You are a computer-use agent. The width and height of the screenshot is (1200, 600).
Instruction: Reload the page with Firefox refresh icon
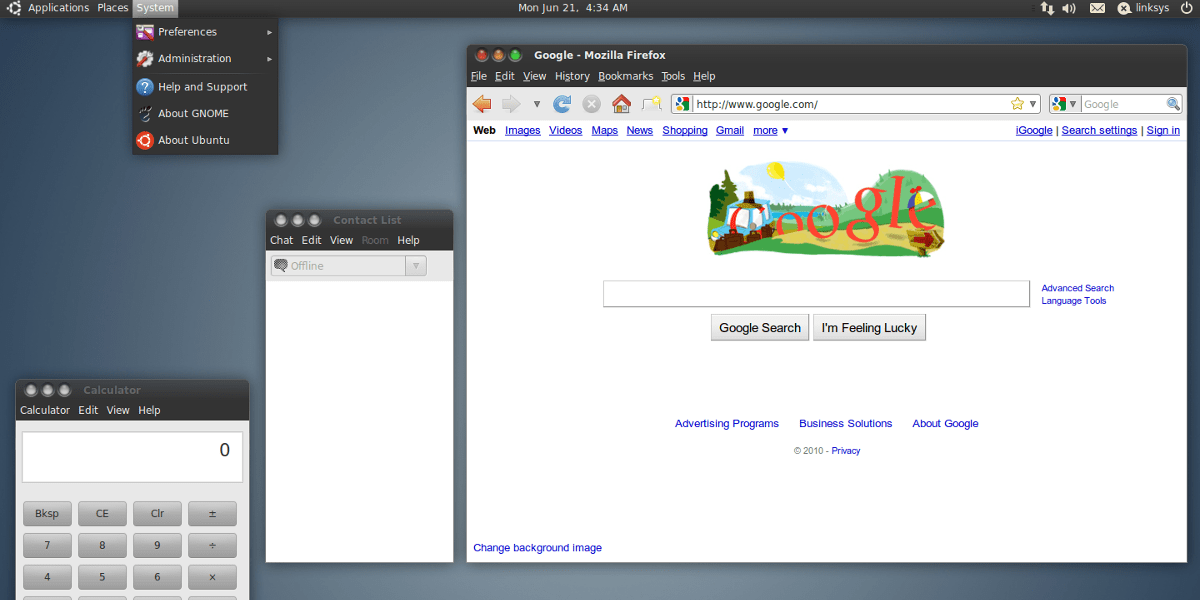(563, 104)
